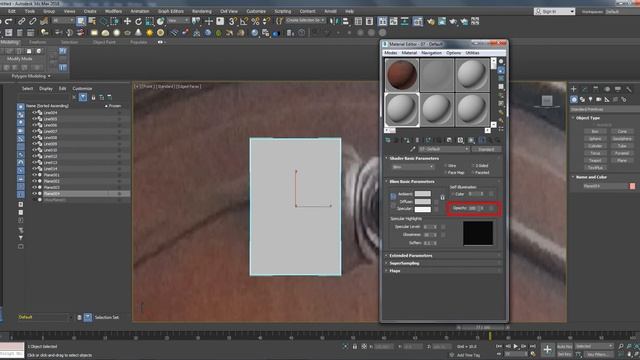This screenshot has height=360, width=640.
Task: Open the Material Editor toolbar icon
Action: (418, 21)
